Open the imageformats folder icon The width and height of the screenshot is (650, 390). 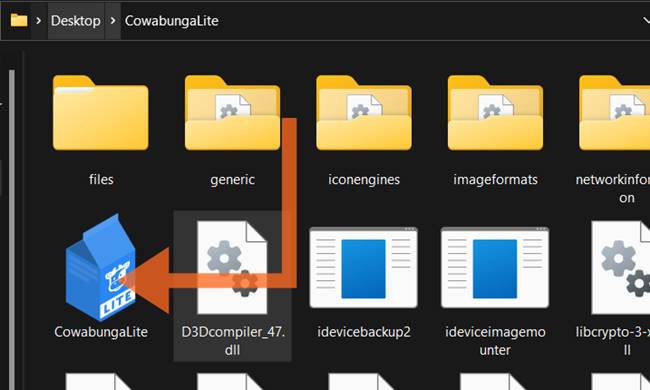(495, 113)
